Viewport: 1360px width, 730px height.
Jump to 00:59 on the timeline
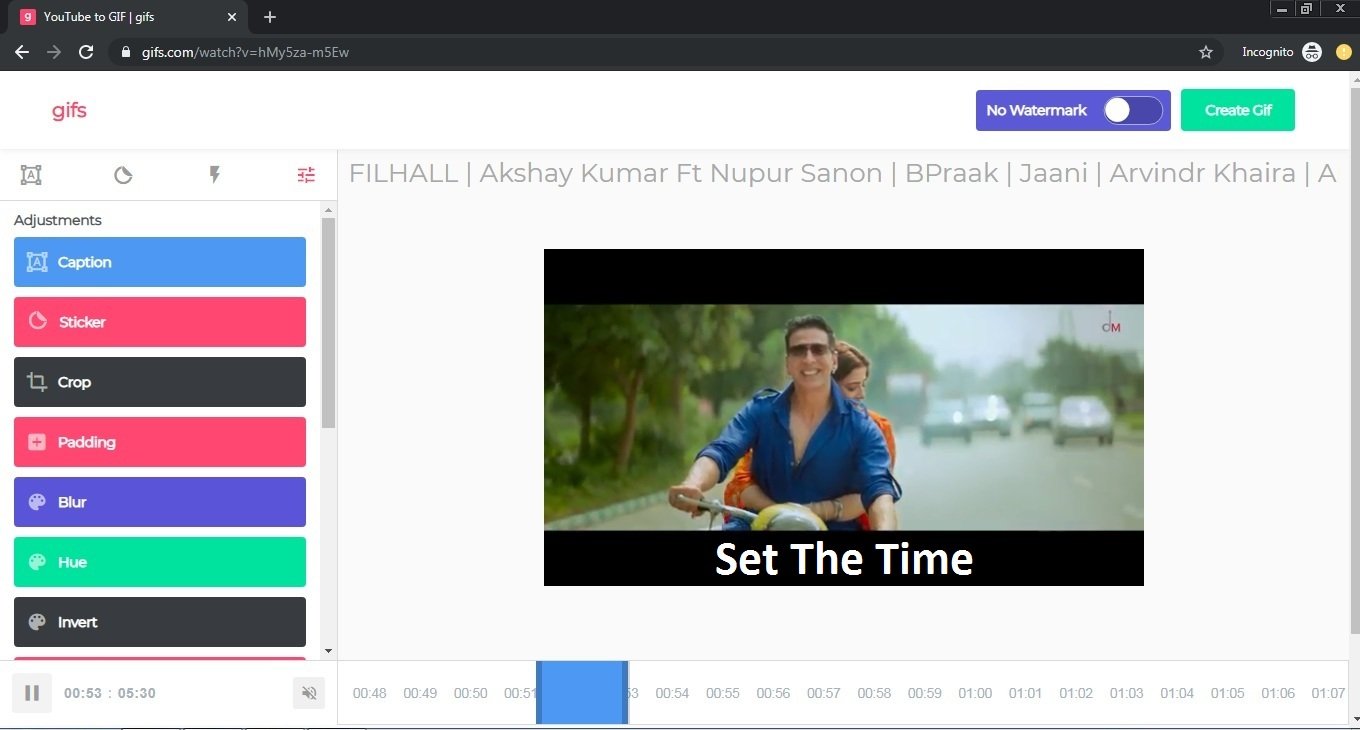click(x=924, y=693)
